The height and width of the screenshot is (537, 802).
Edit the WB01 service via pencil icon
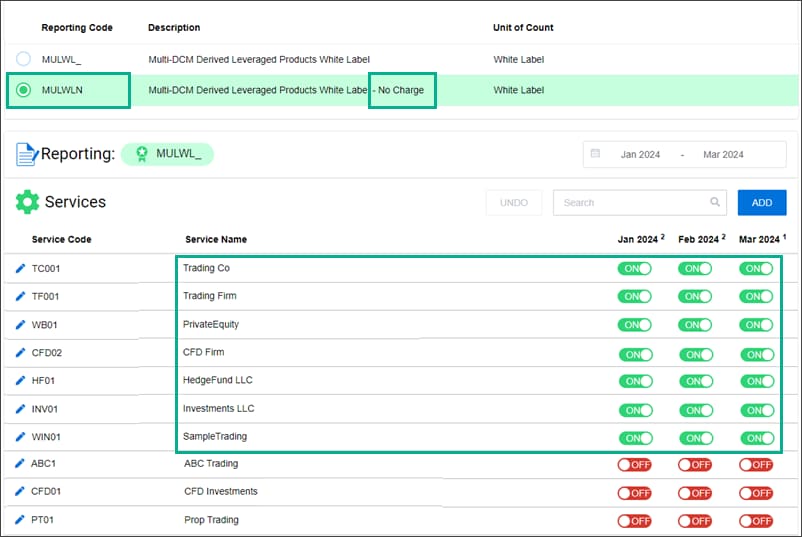click(21, 324)
